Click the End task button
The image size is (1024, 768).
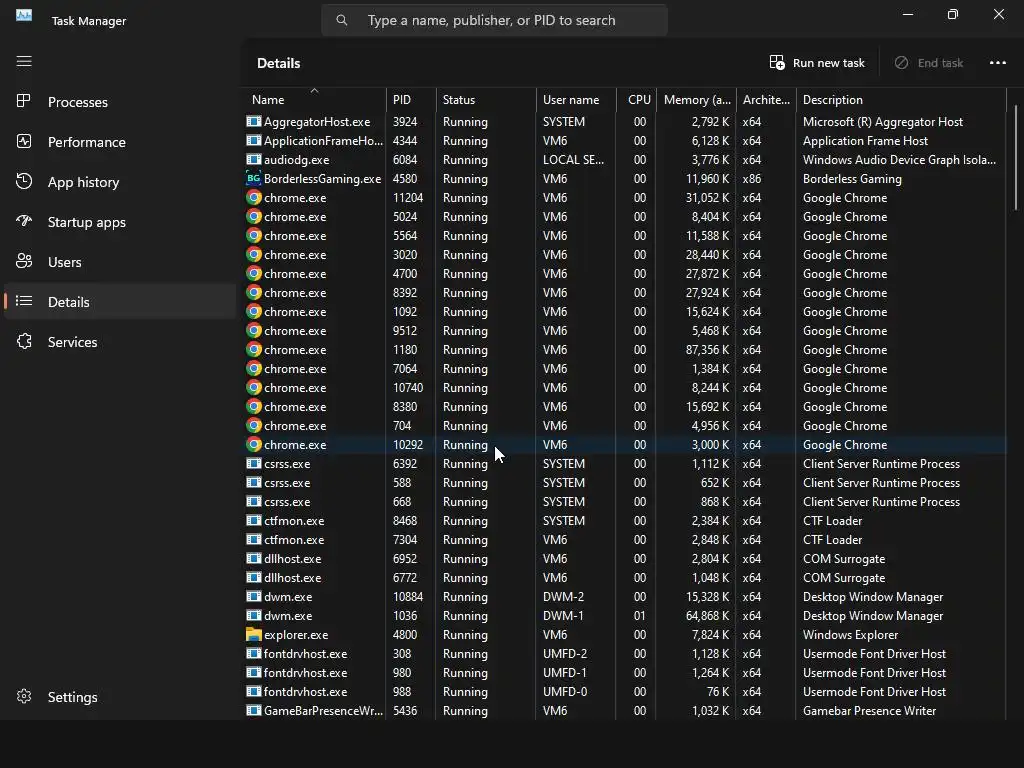[928, 63]
